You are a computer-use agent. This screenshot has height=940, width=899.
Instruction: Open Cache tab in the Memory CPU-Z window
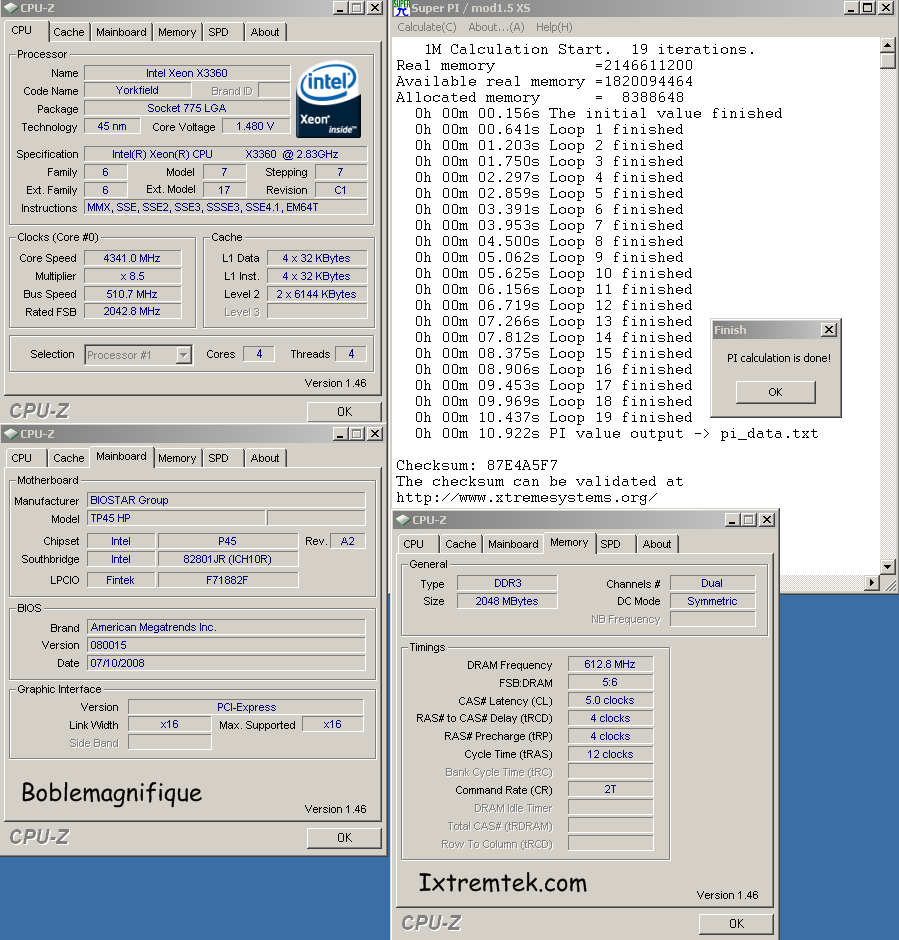click(461, 544)
